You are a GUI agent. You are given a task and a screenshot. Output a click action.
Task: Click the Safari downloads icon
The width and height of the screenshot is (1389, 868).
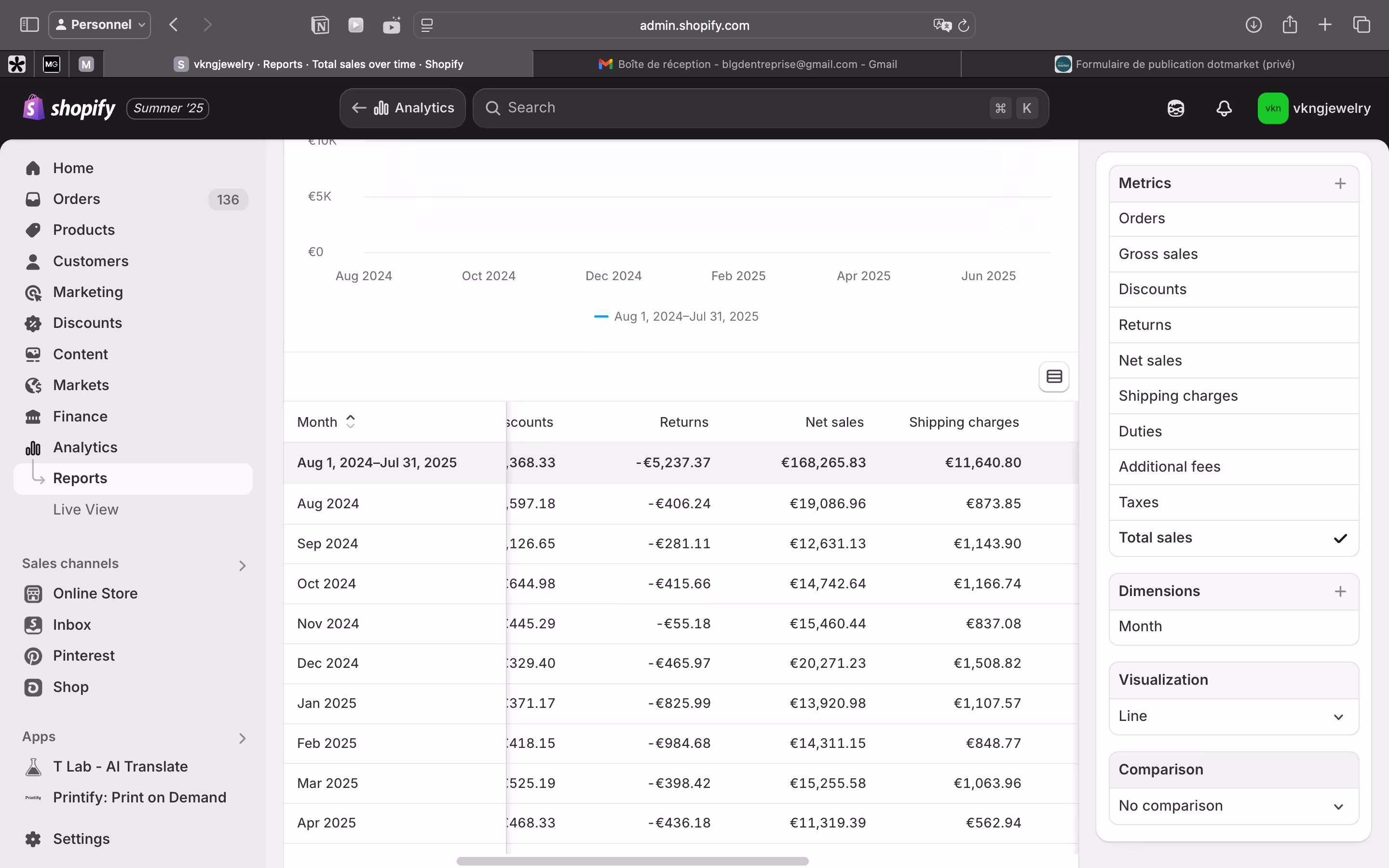point(1253,25)
